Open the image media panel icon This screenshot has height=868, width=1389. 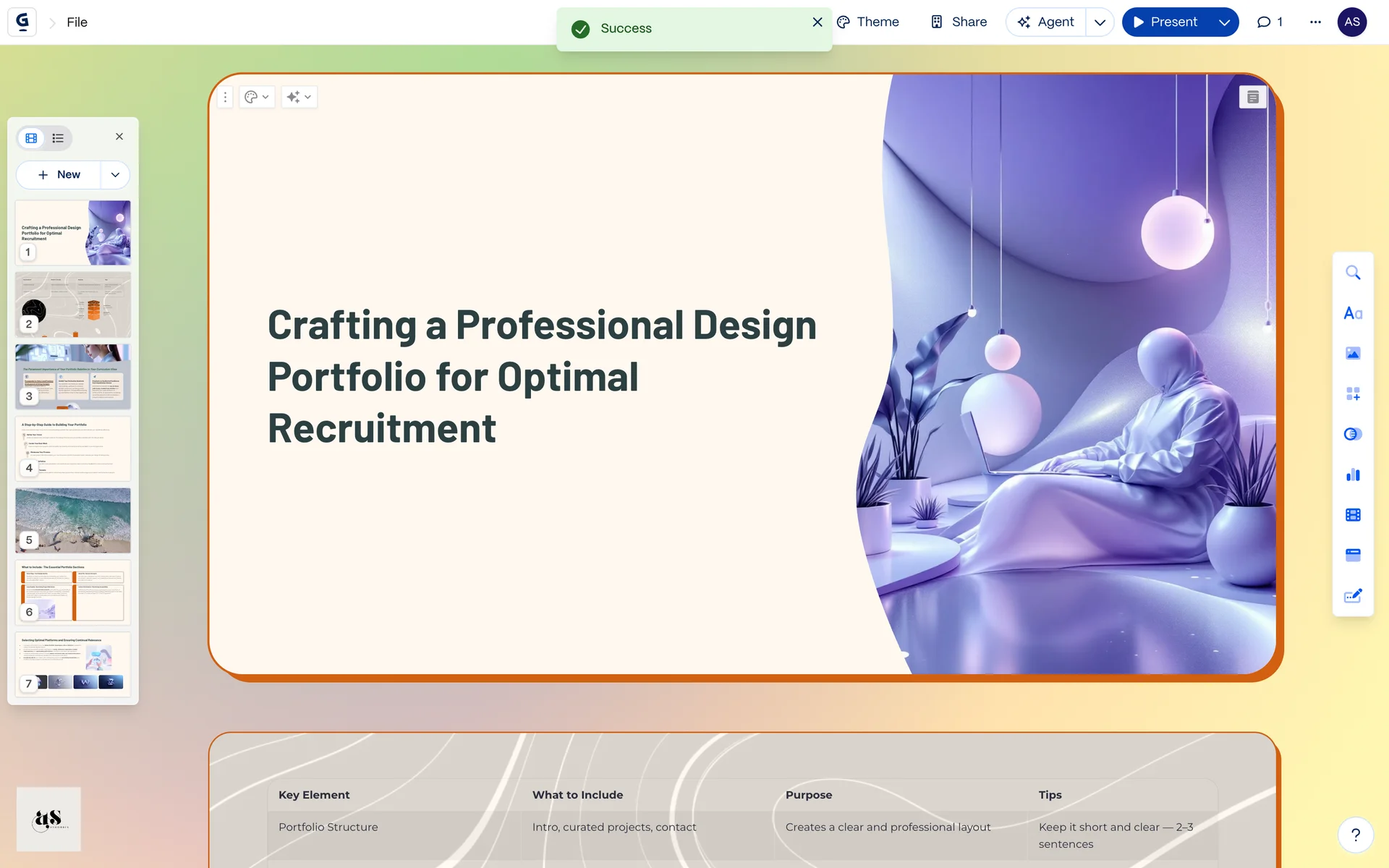[x=1353, y=354]
